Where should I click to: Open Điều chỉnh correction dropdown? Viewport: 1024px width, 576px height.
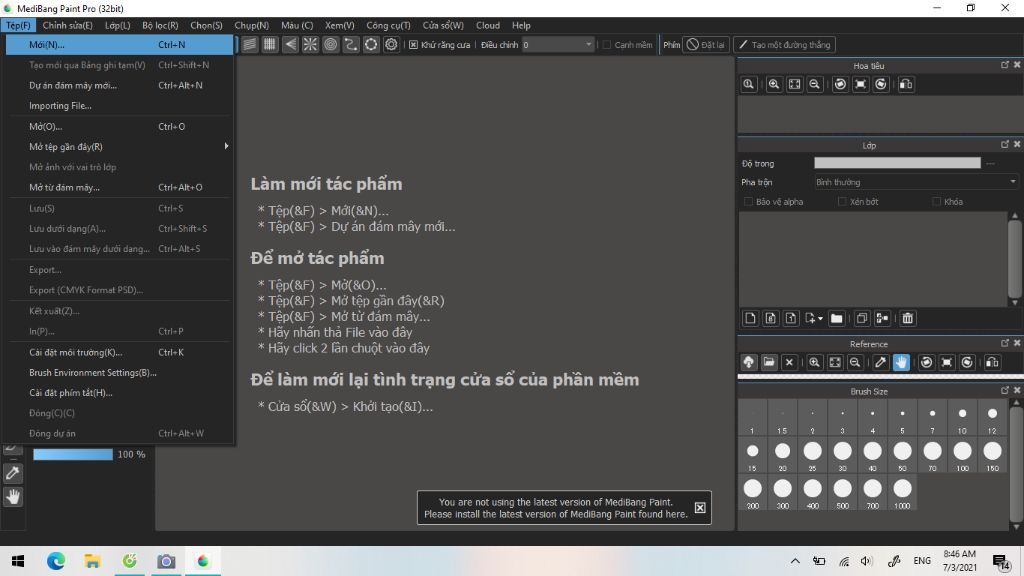(x=558, y=44)
